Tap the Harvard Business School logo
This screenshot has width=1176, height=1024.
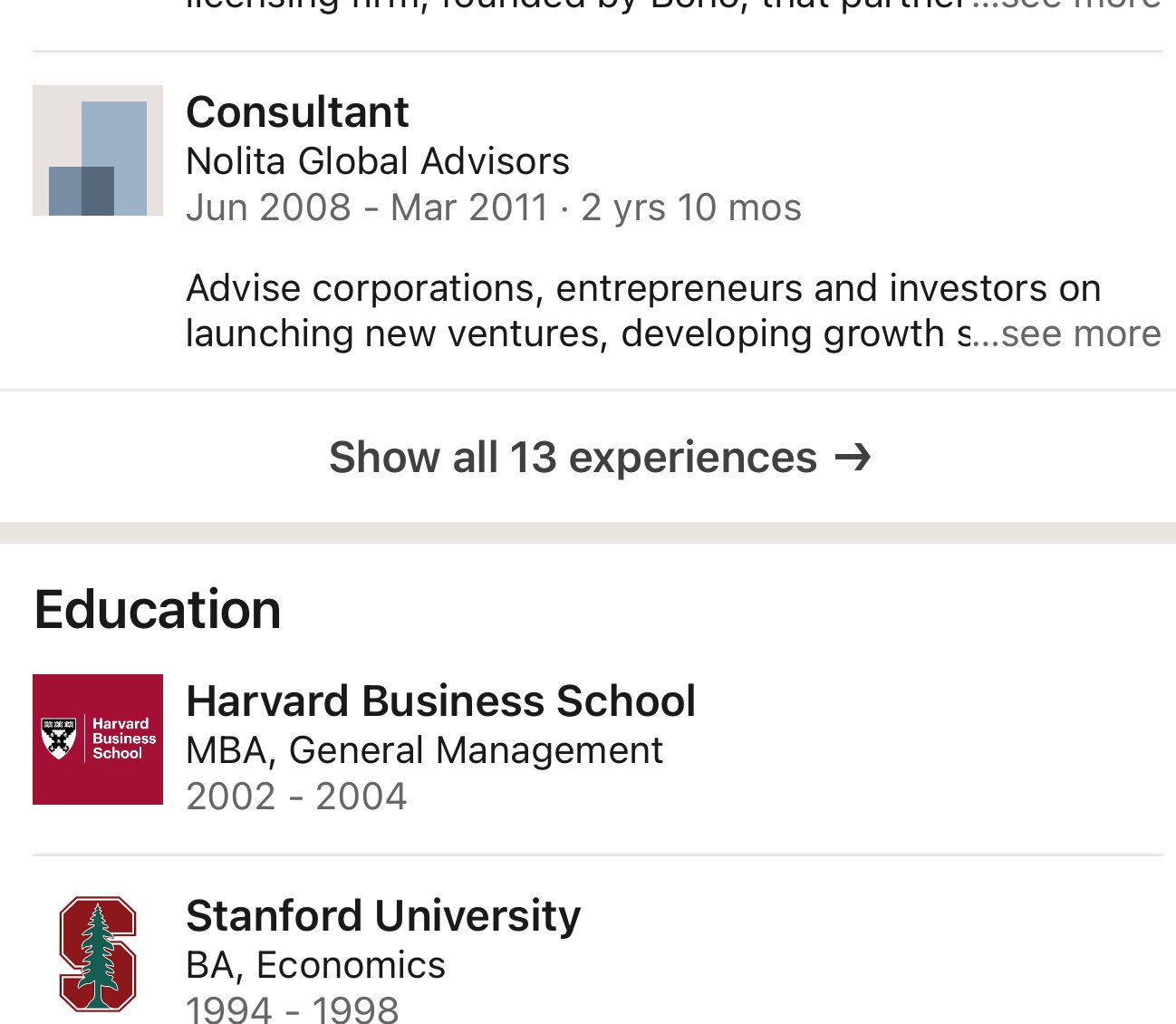[98, 739]
